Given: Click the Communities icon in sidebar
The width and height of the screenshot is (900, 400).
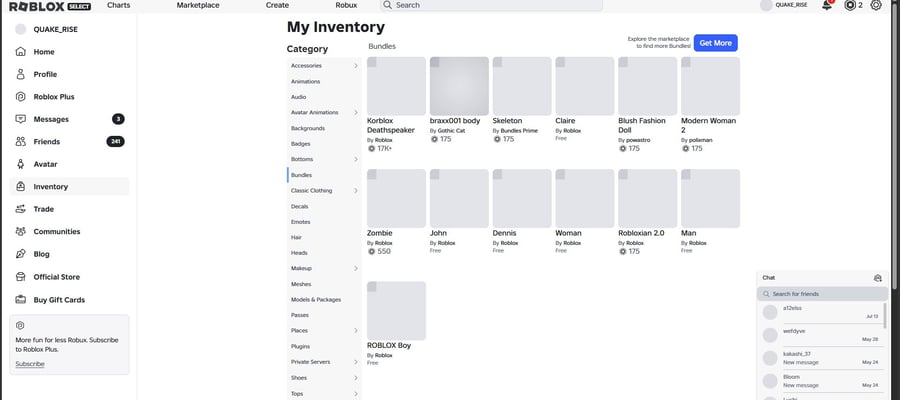Looking at the screenshot, I should 21,231.
